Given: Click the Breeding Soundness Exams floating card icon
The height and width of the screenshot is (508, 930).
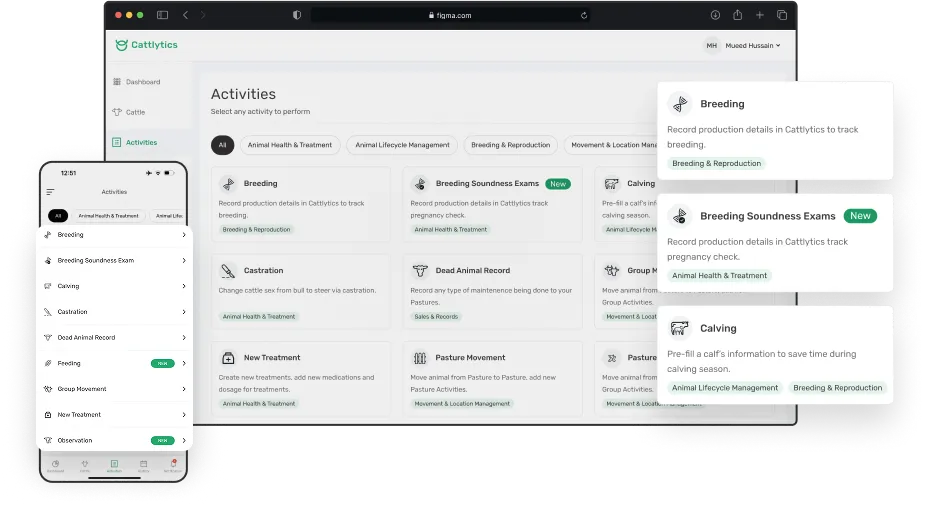Looking at the screenshot, I should click(680, 216).
